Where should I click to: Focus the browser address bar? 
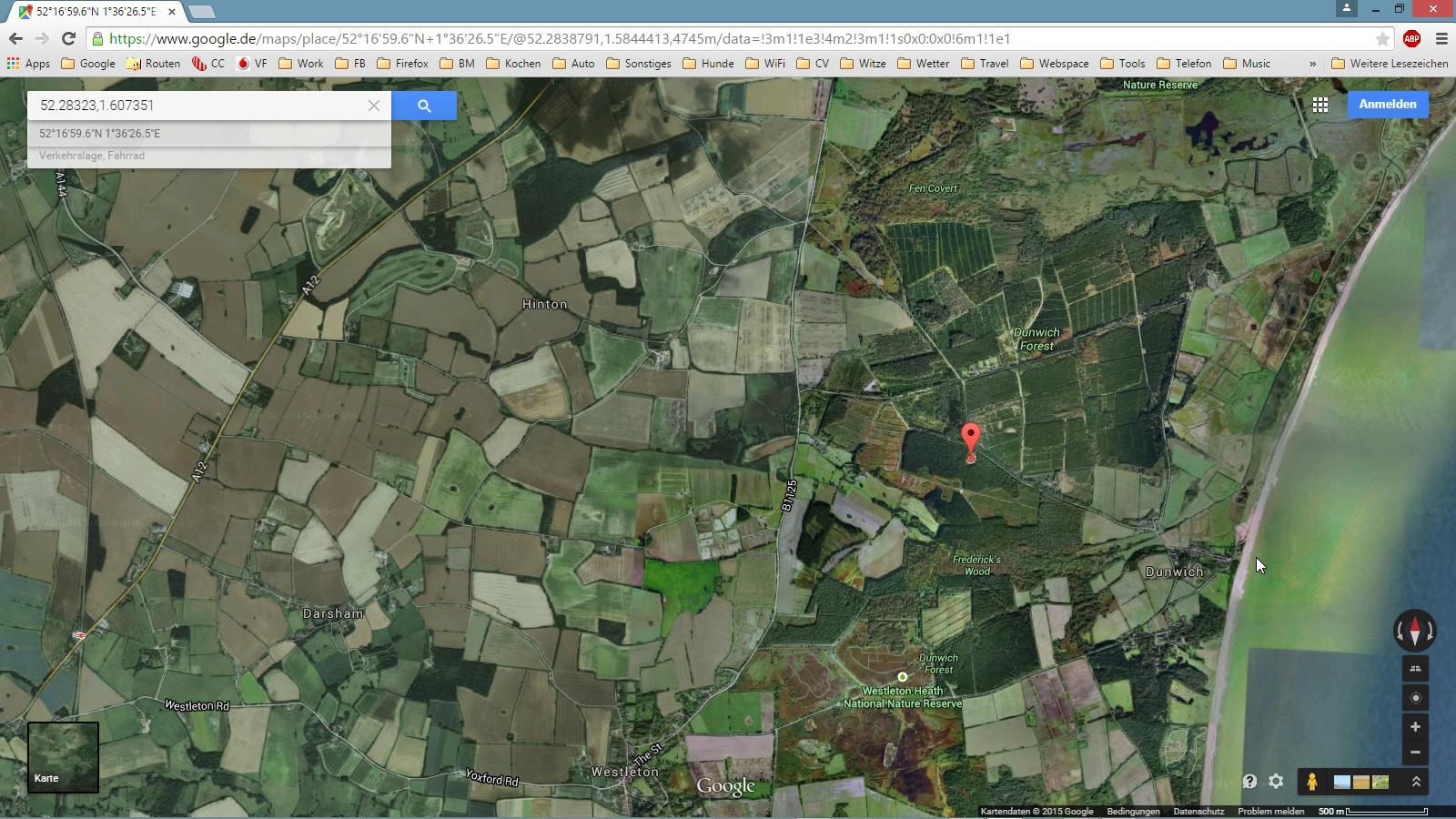[x=737, y=38]
